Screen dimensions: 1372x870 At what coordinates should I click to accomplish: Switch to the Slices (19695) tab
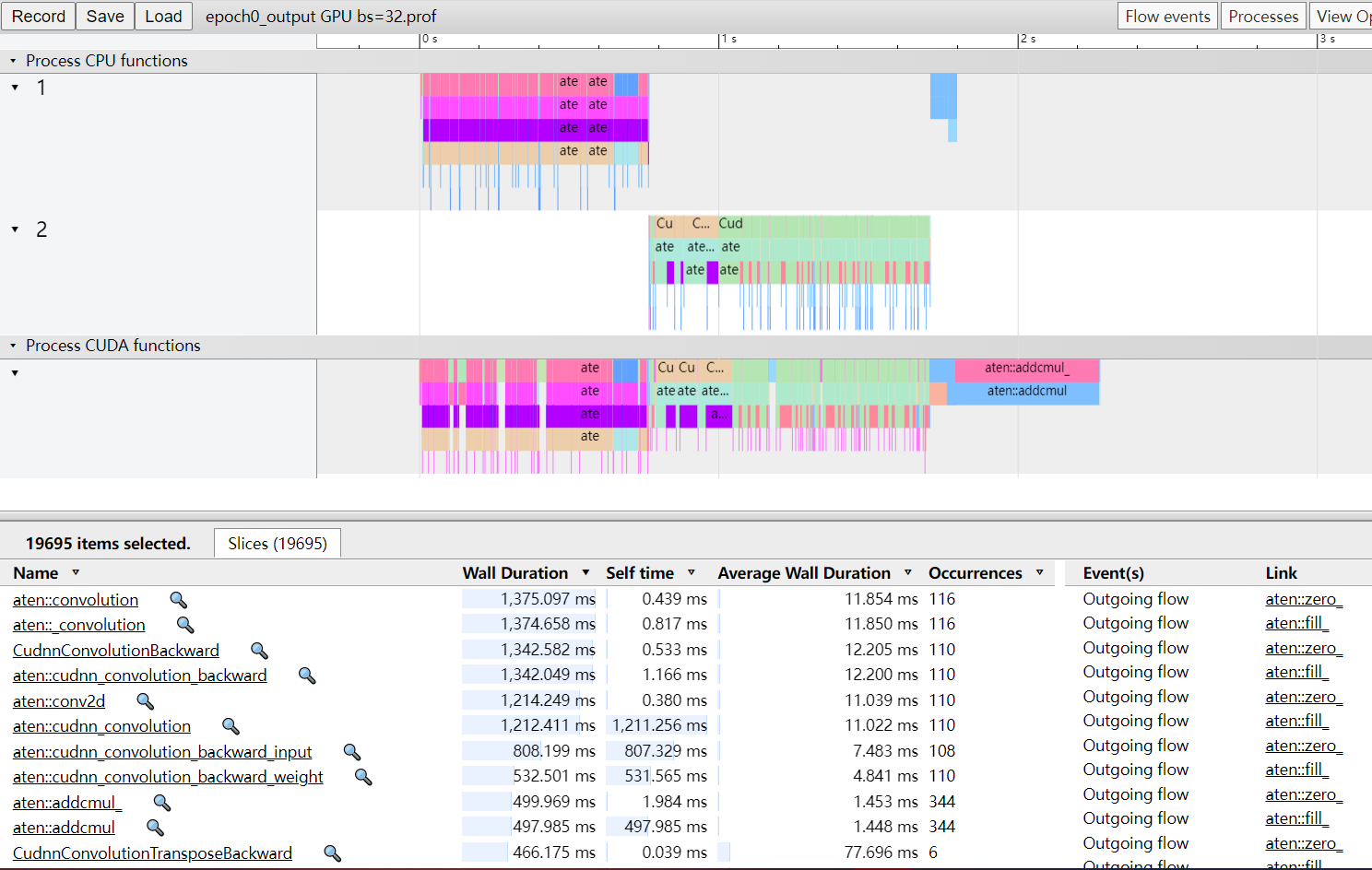277,543
